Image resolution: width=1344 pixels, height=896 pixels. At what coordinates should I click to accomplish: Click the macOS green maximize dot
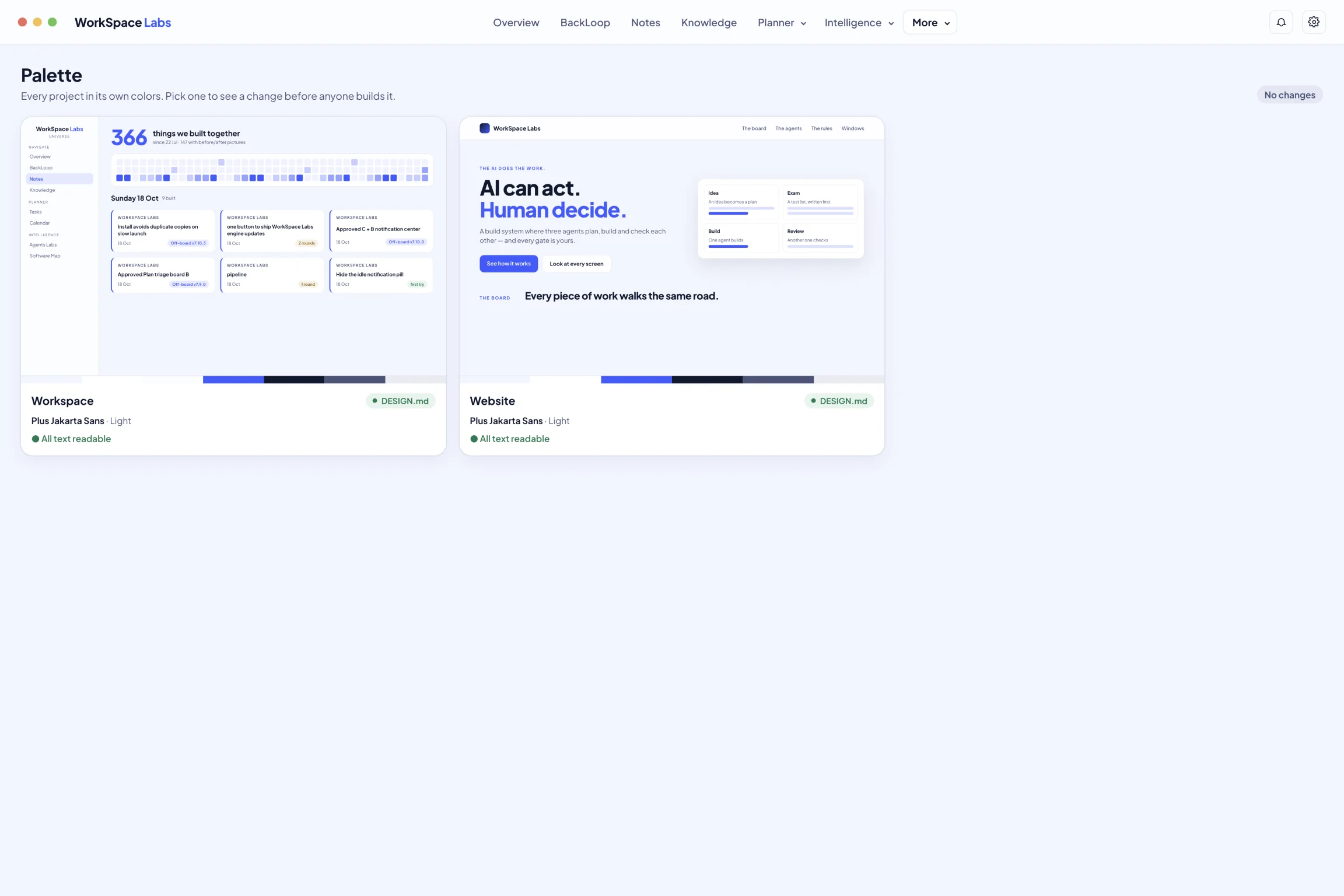pyautogui.click(x=52, y=22)
